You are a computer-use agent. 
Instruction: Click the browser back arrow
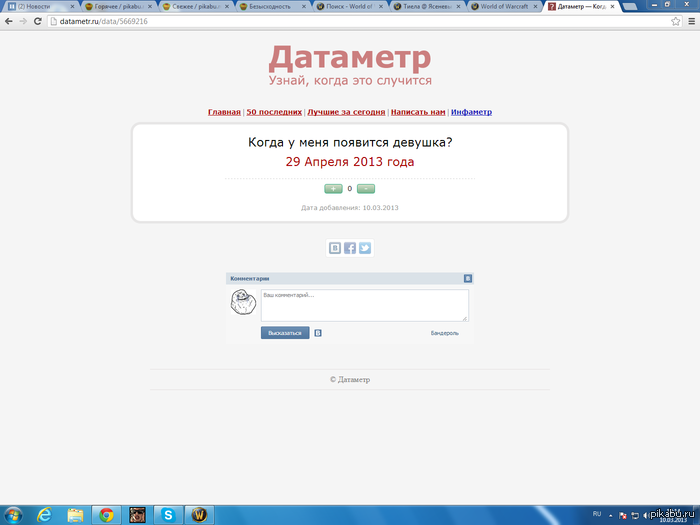9,20
